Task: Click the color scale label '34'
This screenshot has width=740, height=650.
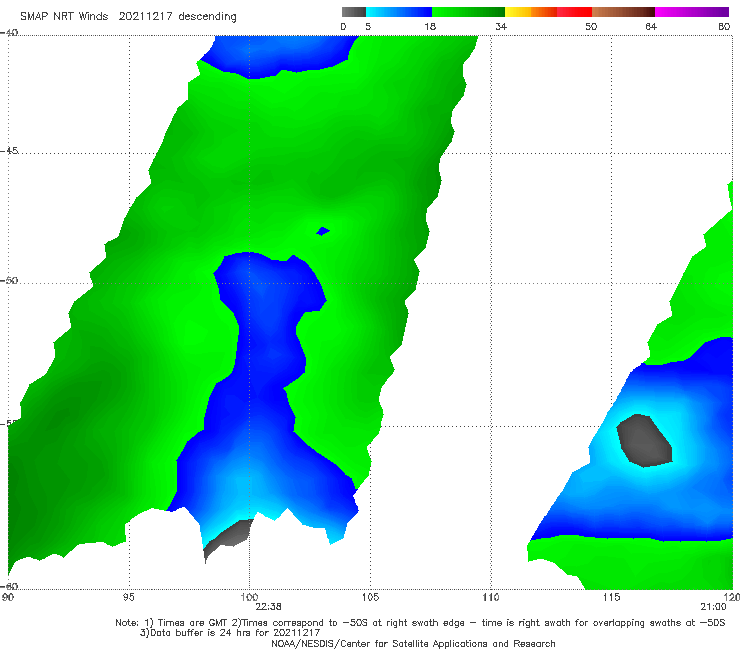Action: coord(501,27)
